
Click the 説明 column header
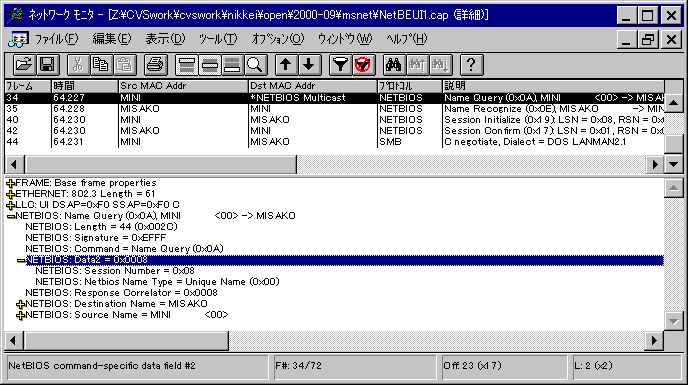[x=553, y=86]
